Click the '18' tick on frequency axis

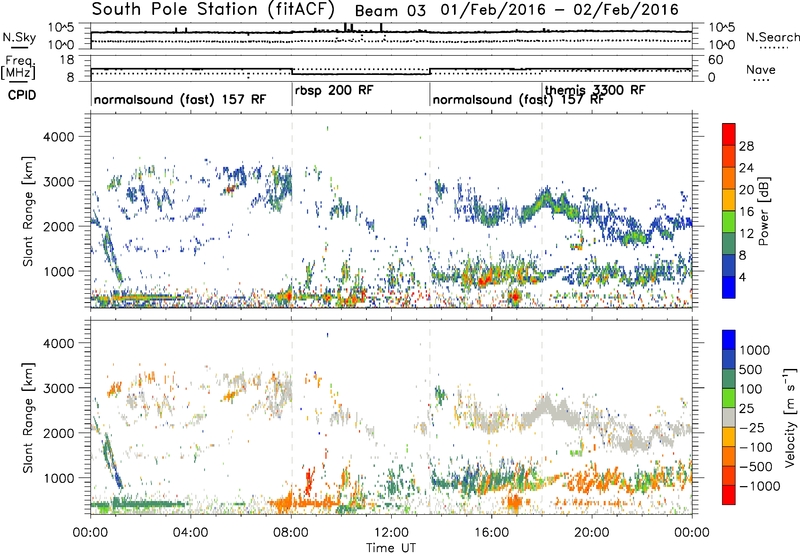(67, 60)
